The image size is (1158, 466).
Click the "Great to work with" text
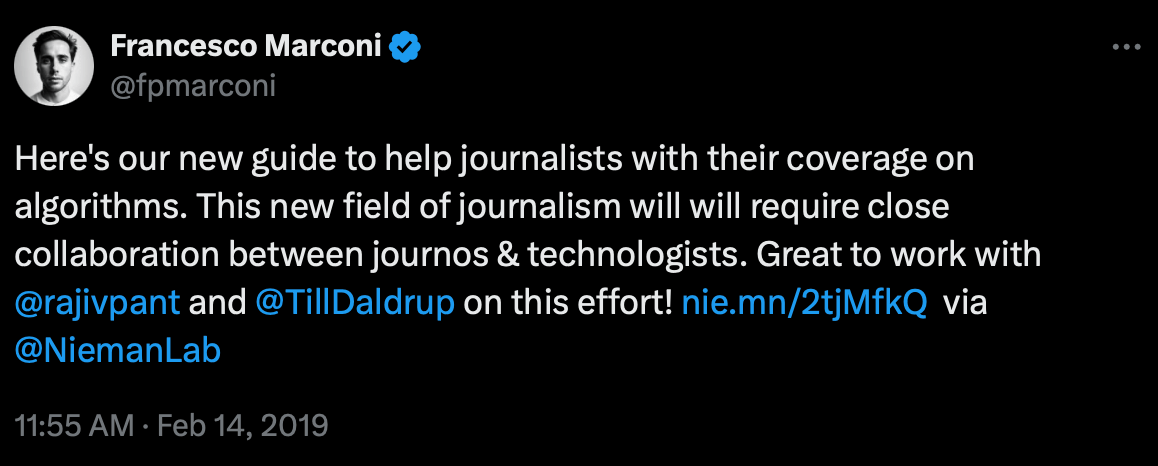coord(900,254)
